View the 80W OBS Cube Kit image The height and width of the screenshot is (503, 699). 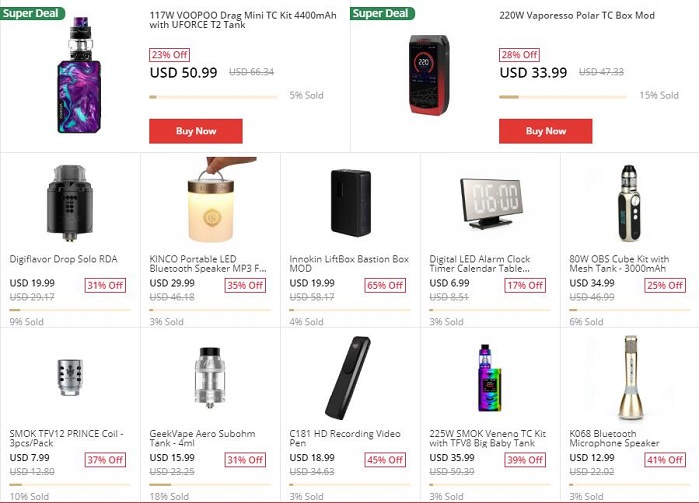click(x=630, y=201)
